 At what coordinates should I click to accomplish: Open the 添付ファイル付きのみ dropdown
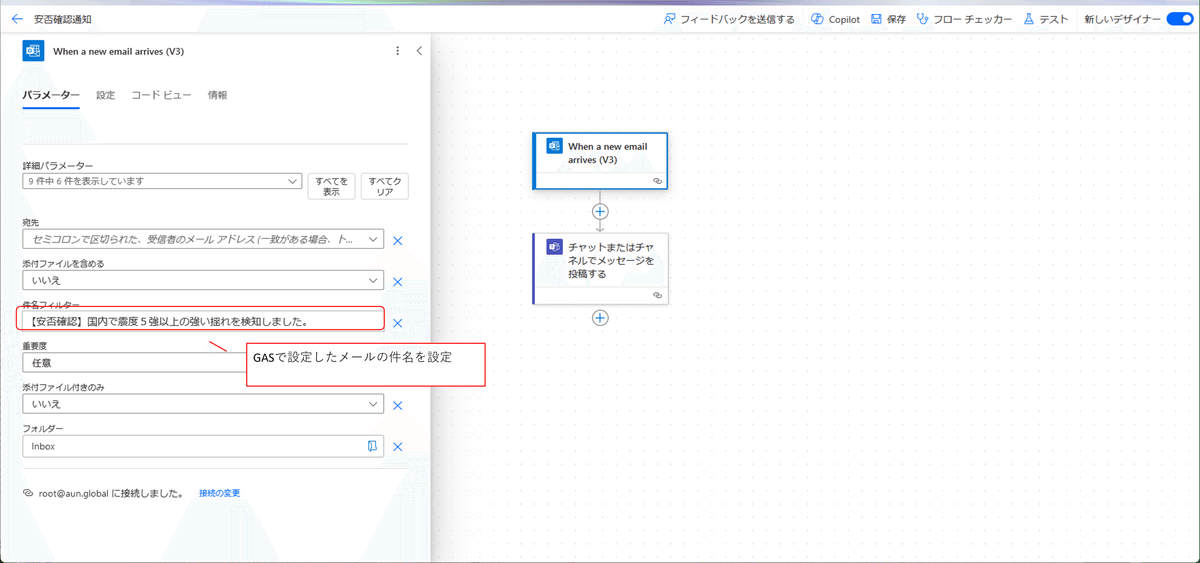203,404
